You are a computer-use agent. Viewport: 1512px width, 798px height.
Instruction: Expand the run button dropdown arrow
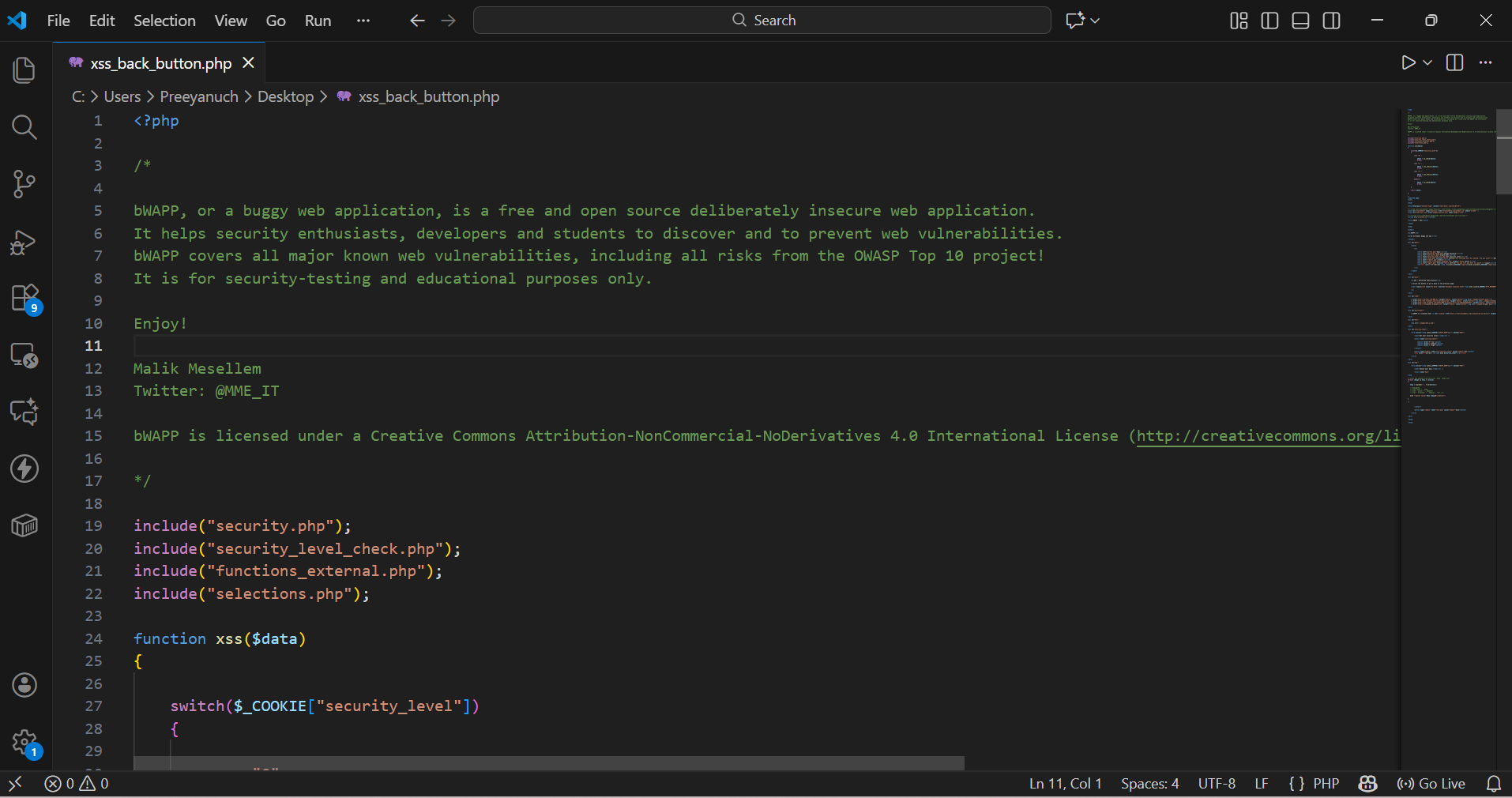tap(1427, 62)
